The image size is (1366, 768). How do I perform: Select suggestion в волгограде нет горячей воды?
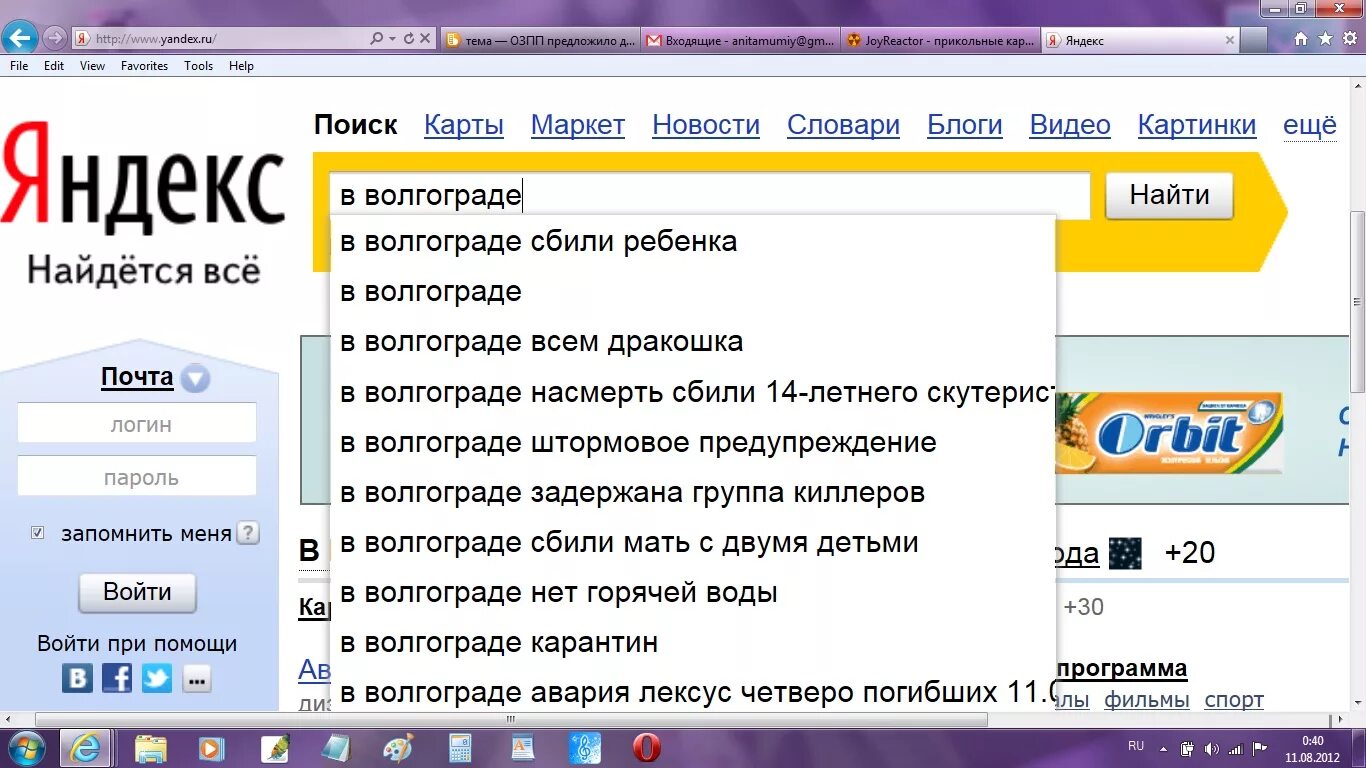click(692, 593)
